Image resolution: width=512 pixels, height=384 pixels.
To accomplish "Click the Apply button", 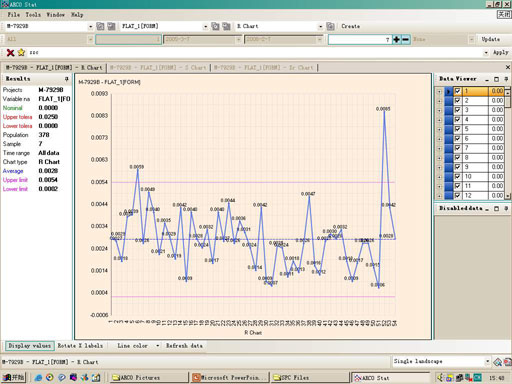I will [x=501, y=52].
